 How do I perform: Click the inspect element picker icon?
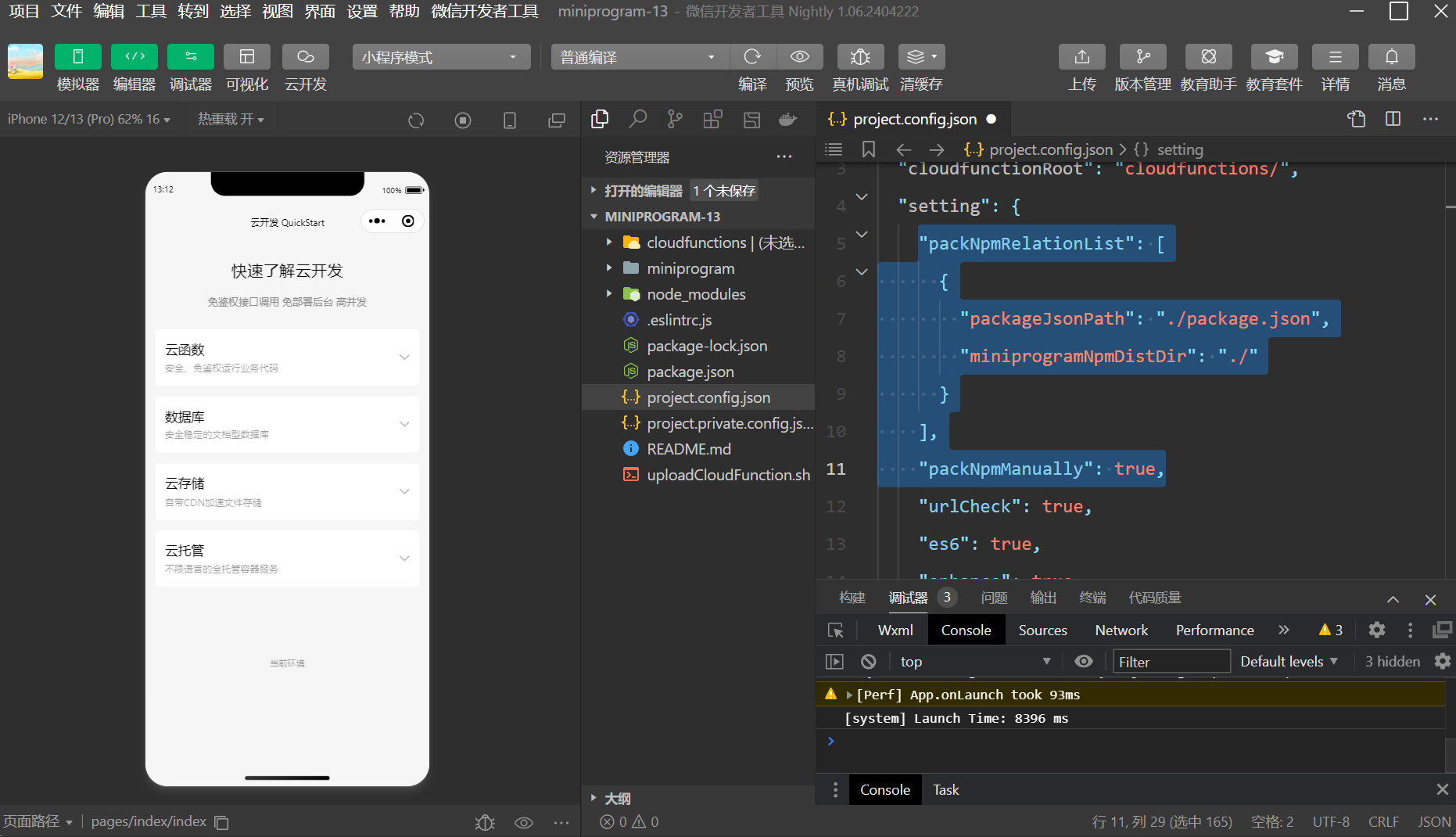point(836,630)
